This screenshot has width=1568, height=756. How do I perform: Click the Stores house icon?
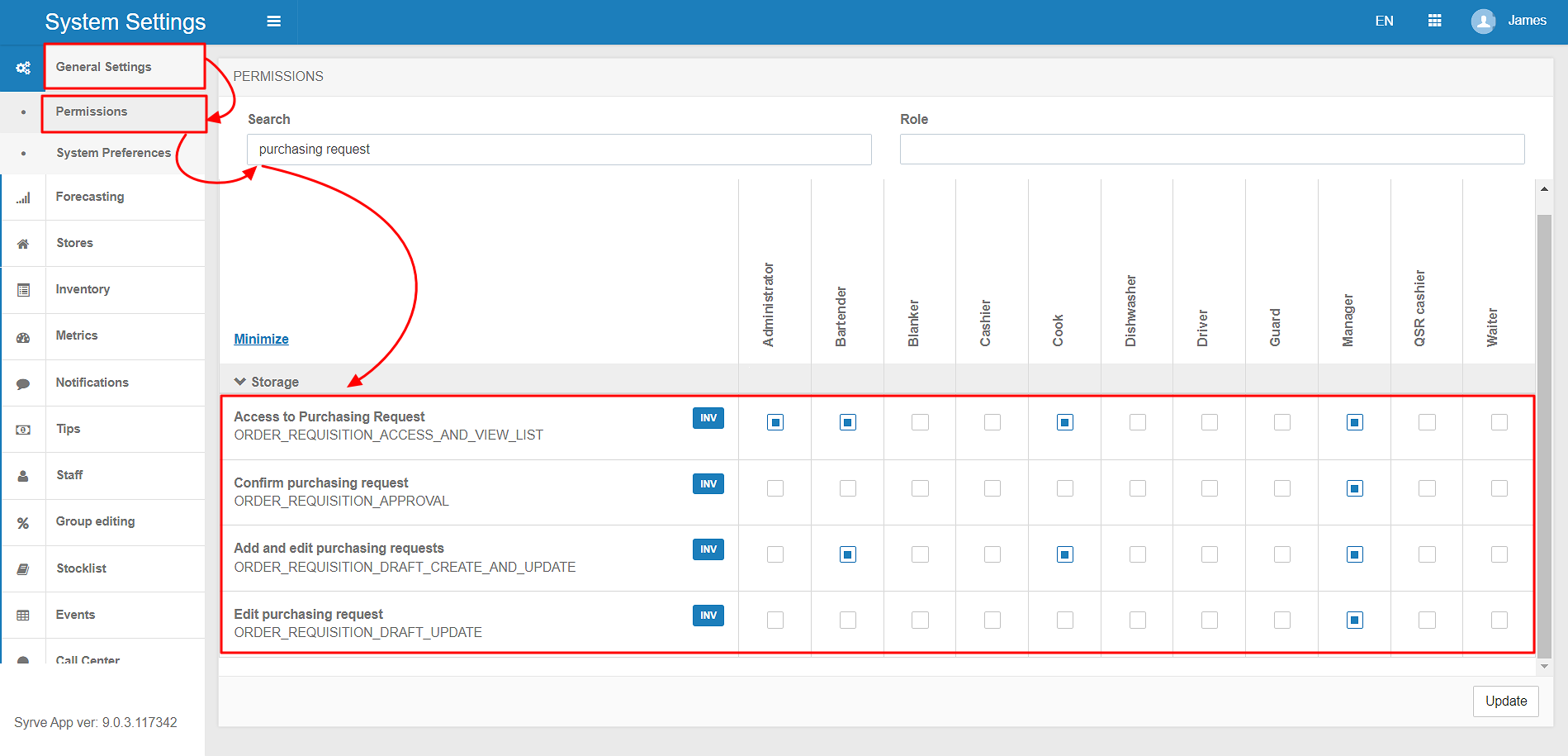(23, 244)
